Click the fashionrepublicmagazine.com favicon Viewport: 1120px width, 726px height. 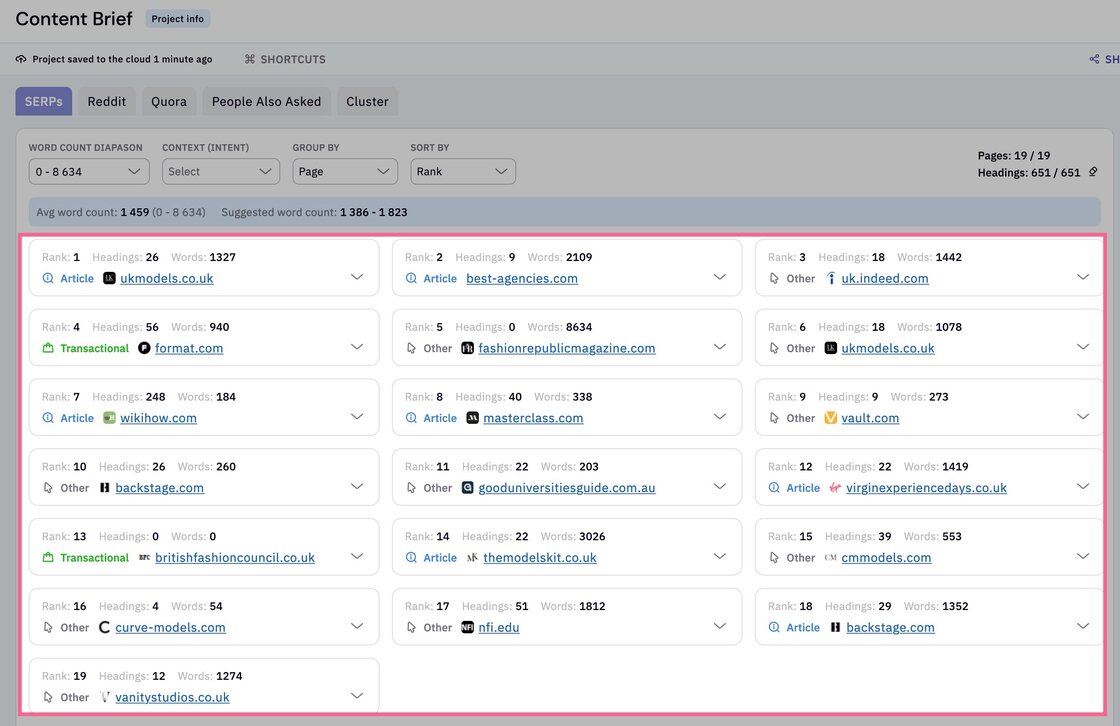[468, 348]
